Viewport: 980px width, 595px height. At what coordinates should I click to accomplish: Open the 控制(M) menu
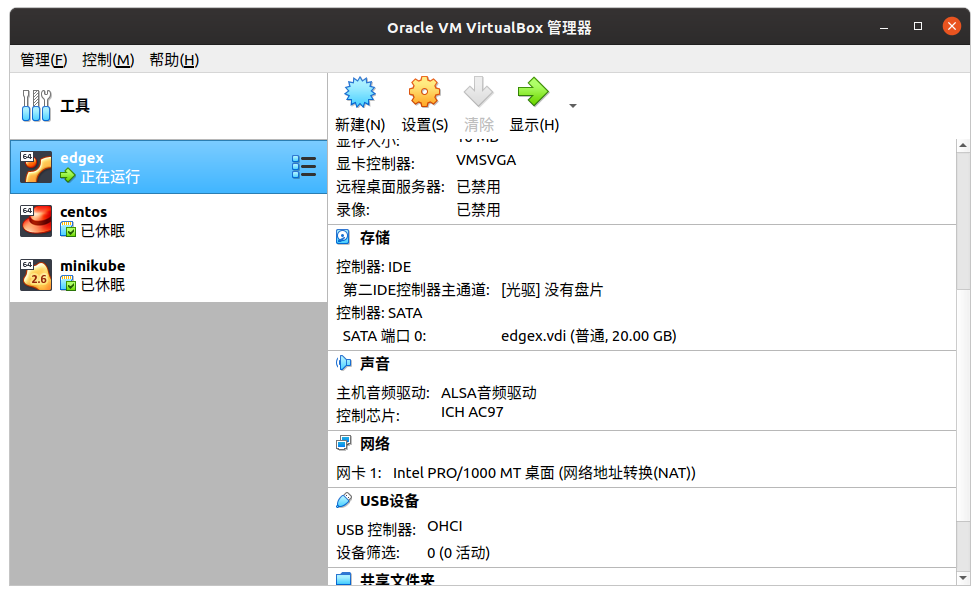click(x=108, y=60)
